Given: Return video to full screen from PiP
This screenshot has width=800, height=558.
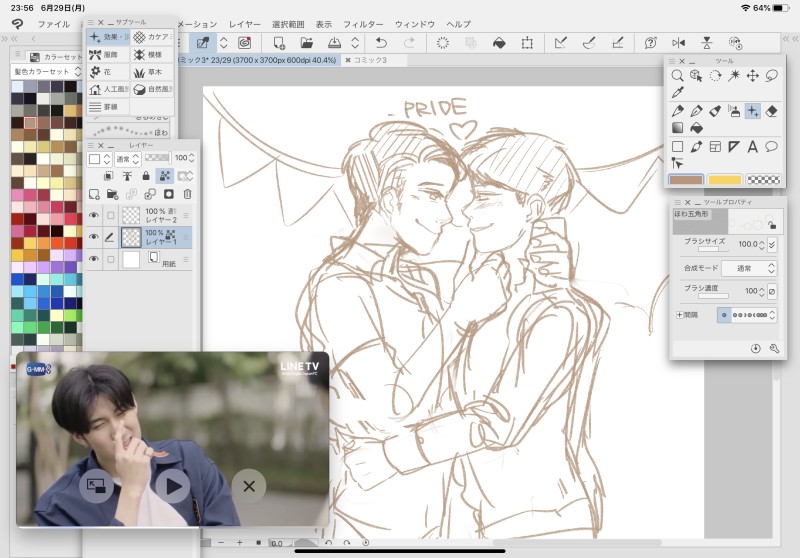Looking at the screenshot, I should (96, 486).
